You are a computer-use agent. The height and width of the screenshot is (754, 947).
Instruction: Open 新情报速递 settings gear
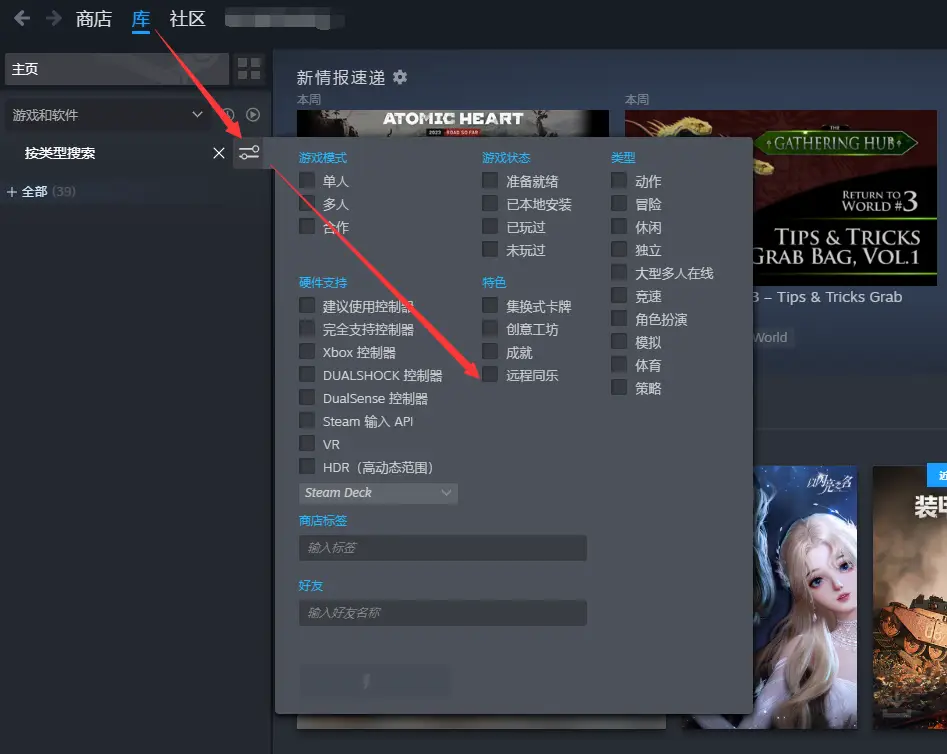click(400, 77)
